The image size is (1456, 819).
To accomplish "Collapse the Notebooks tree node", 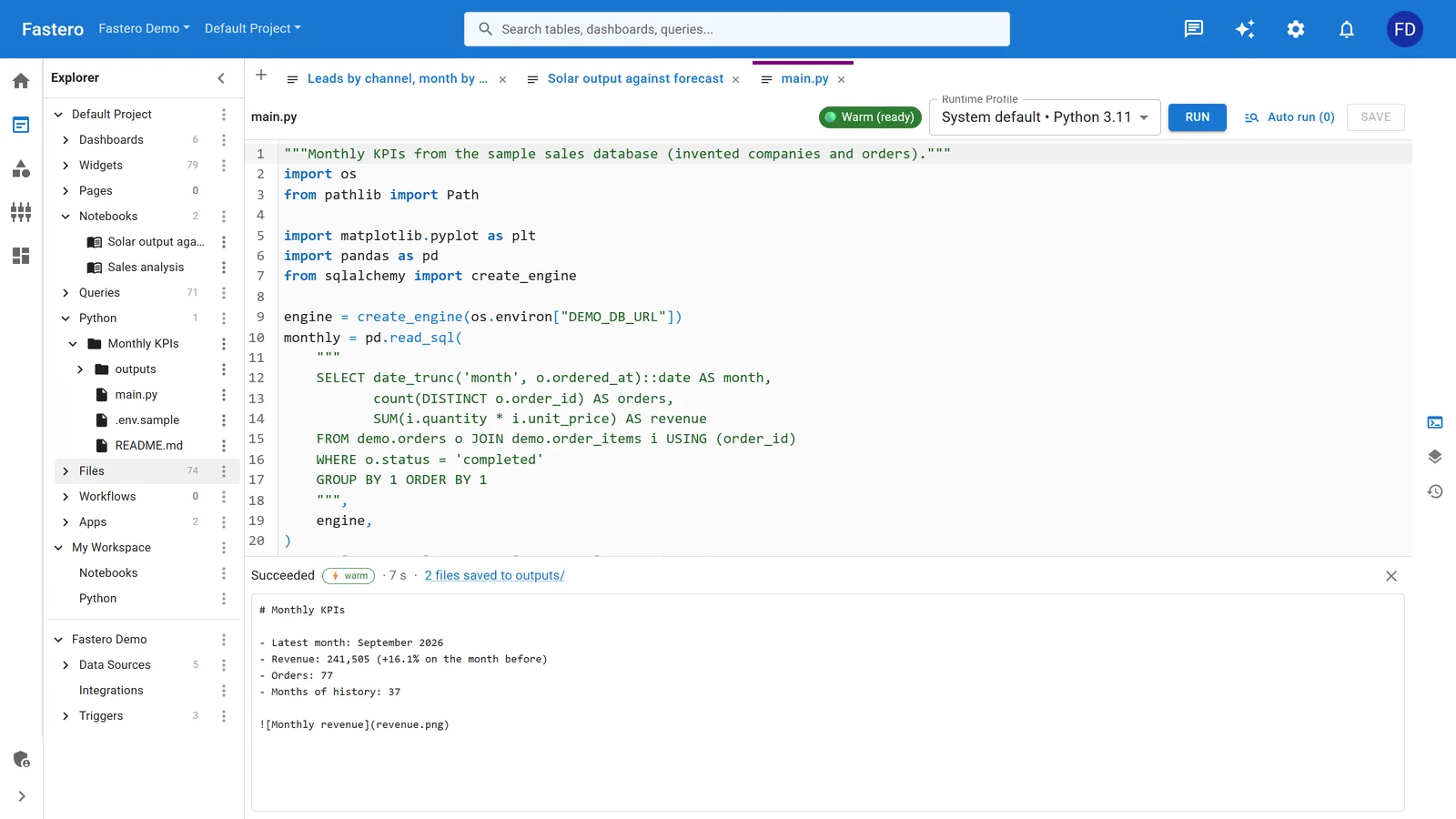I will 66,217.
